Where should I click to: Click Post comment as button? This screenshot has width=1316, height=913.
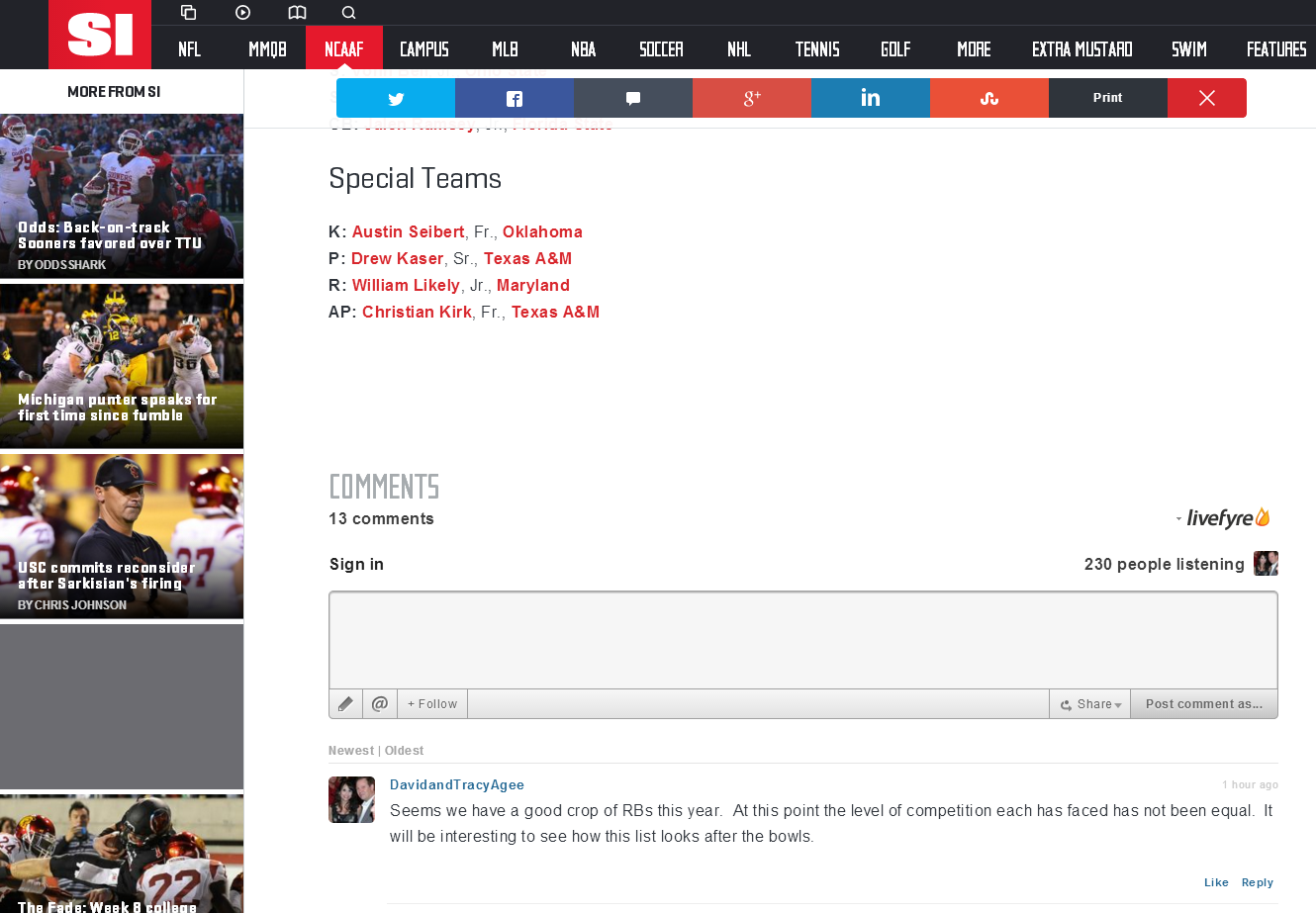[x=1204, y=704]
